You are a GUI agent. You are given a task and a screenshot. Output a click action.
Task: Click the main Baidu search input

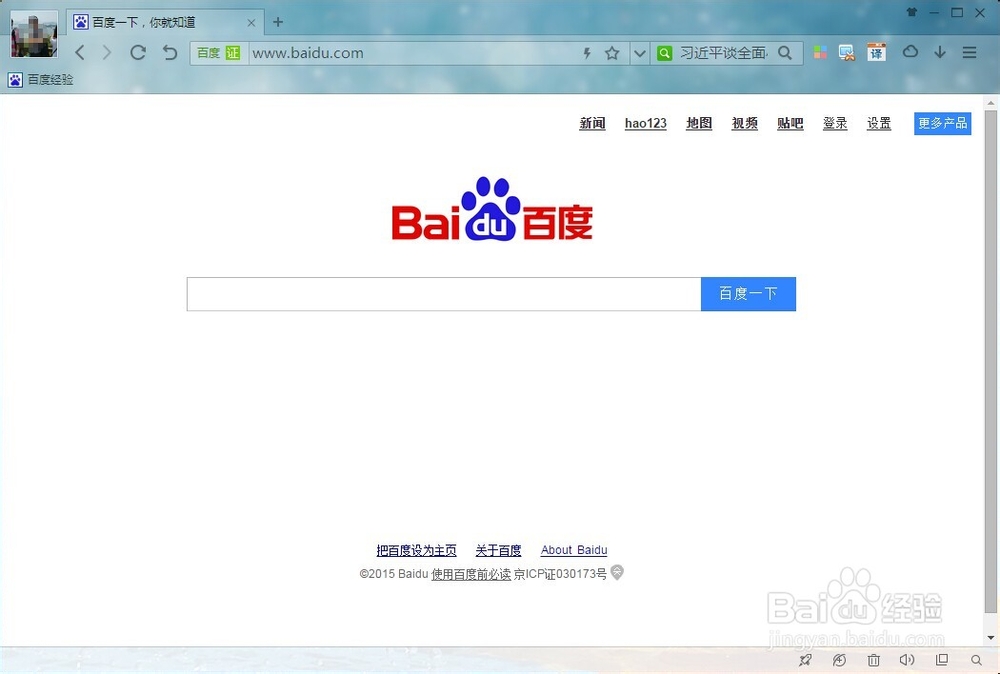pos(444,294)
